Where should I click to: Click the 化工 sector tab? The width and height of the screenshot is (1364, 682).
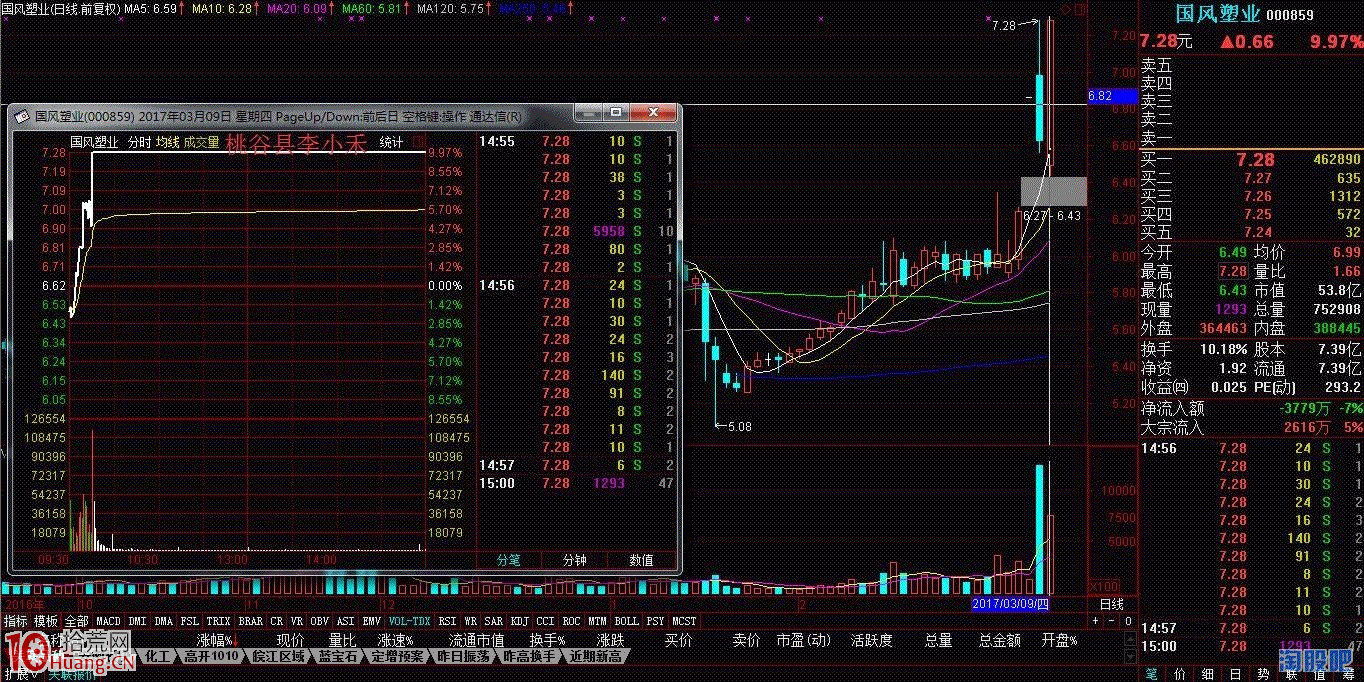(x=158, y=656)
